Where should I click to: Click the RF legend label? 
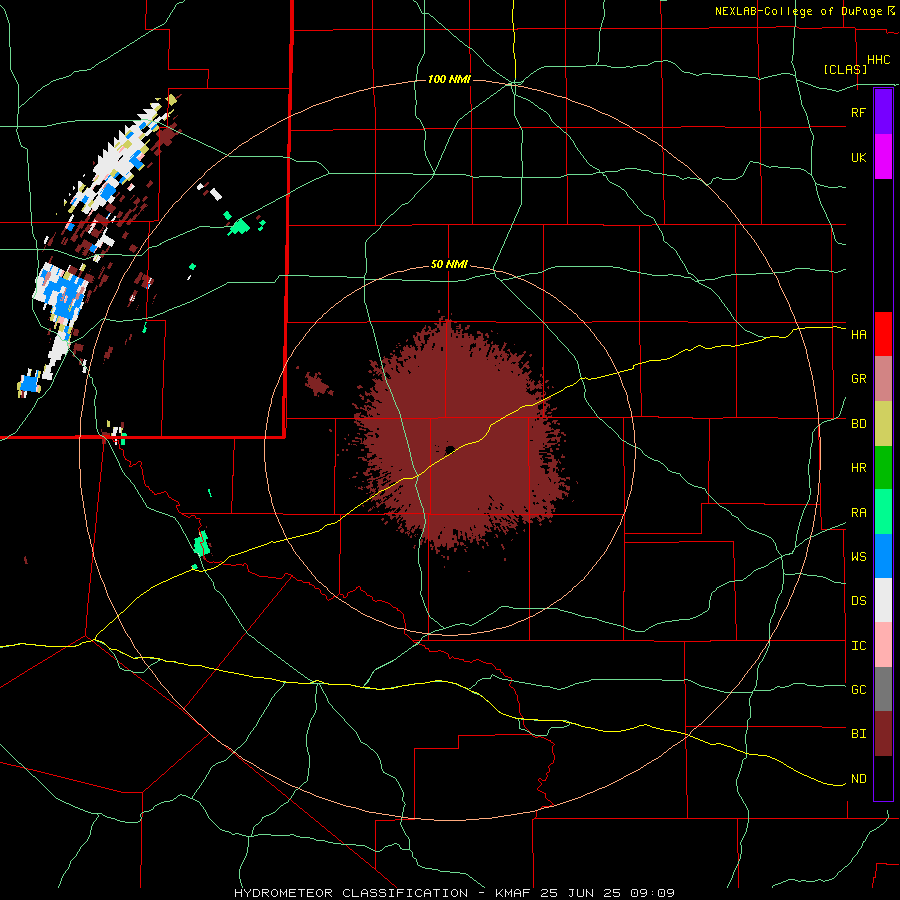click(x=858, y=112)
